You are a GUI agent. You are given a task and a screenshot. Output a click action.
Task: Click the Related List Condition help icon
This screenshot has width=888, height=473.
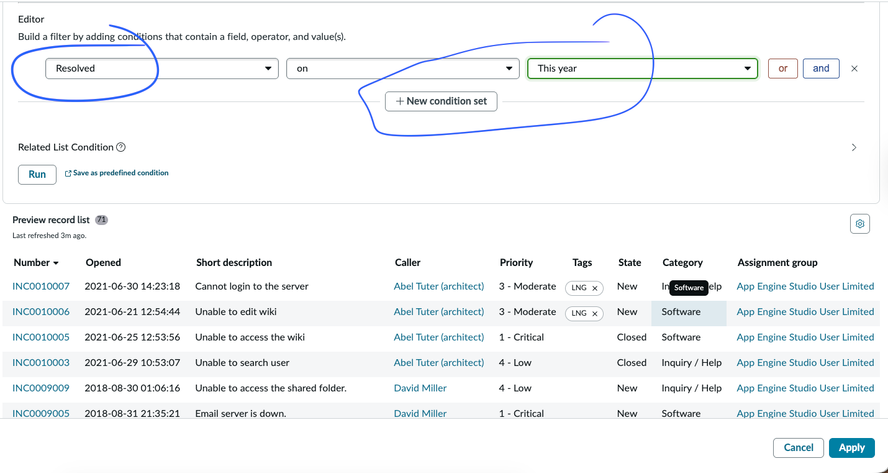click(121, 147)
